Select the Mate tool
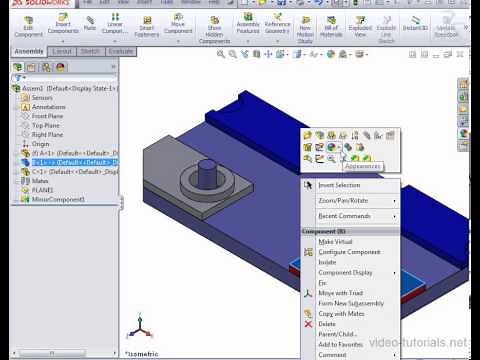This screenshot has height=360, width=480. coord(90,23)
